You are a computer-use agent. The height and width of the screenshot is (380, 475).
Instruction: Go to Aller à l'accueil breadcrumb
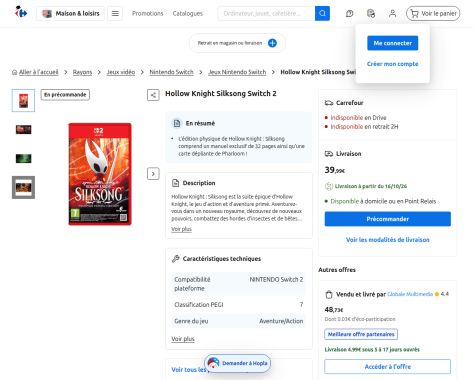pos(39,72)
